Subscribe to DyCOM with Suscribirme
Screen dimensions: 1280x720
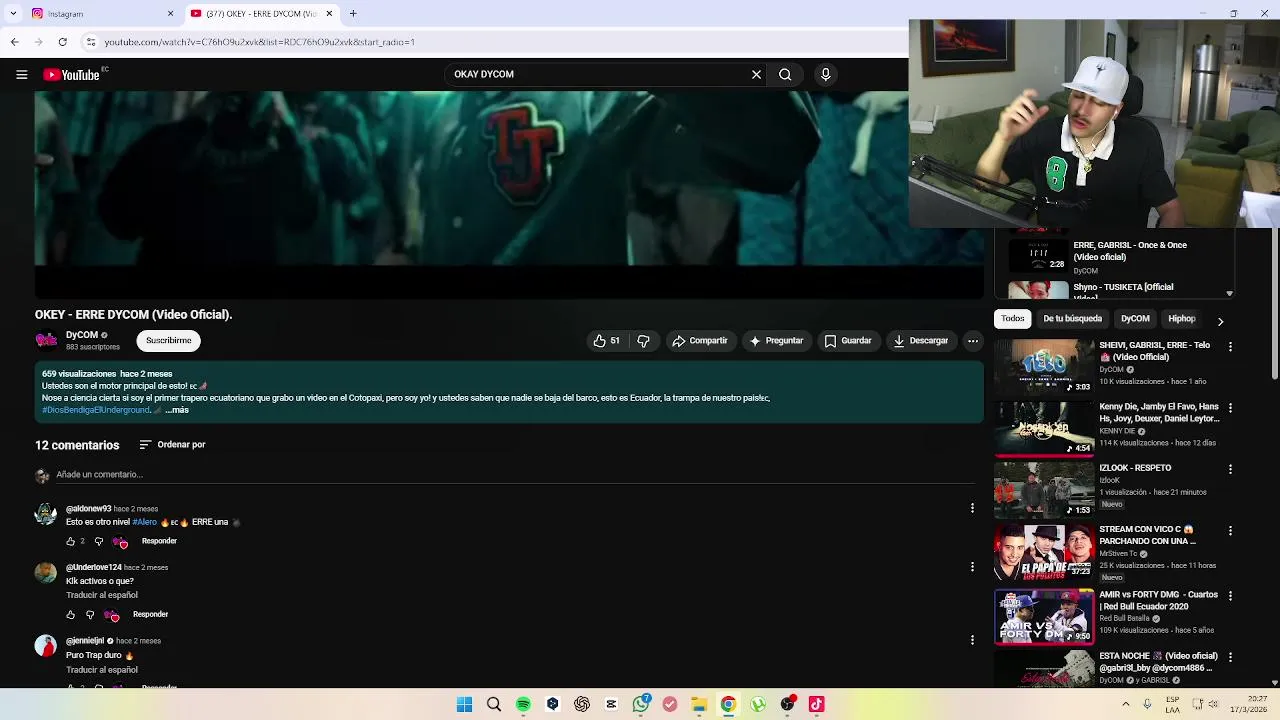(x=168, y=341)
